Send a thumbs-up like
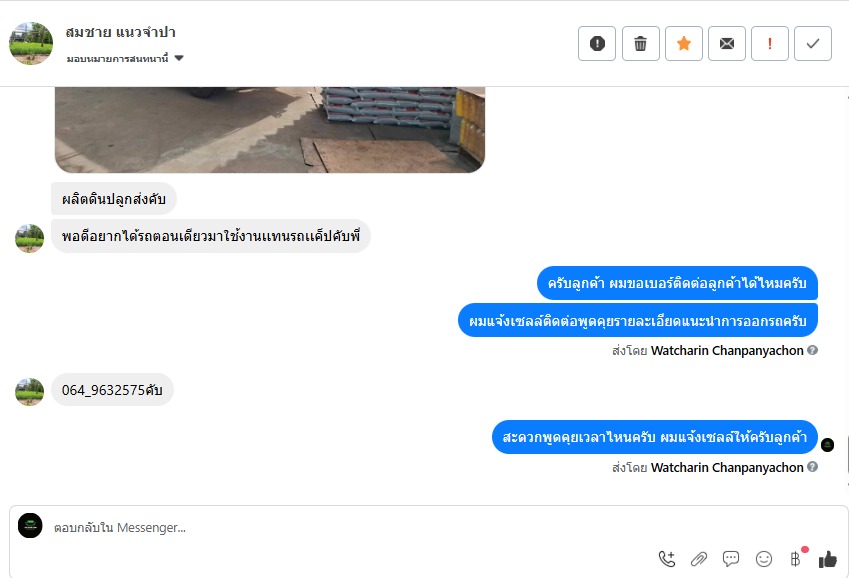849x578 pixels. coord(827,558)
